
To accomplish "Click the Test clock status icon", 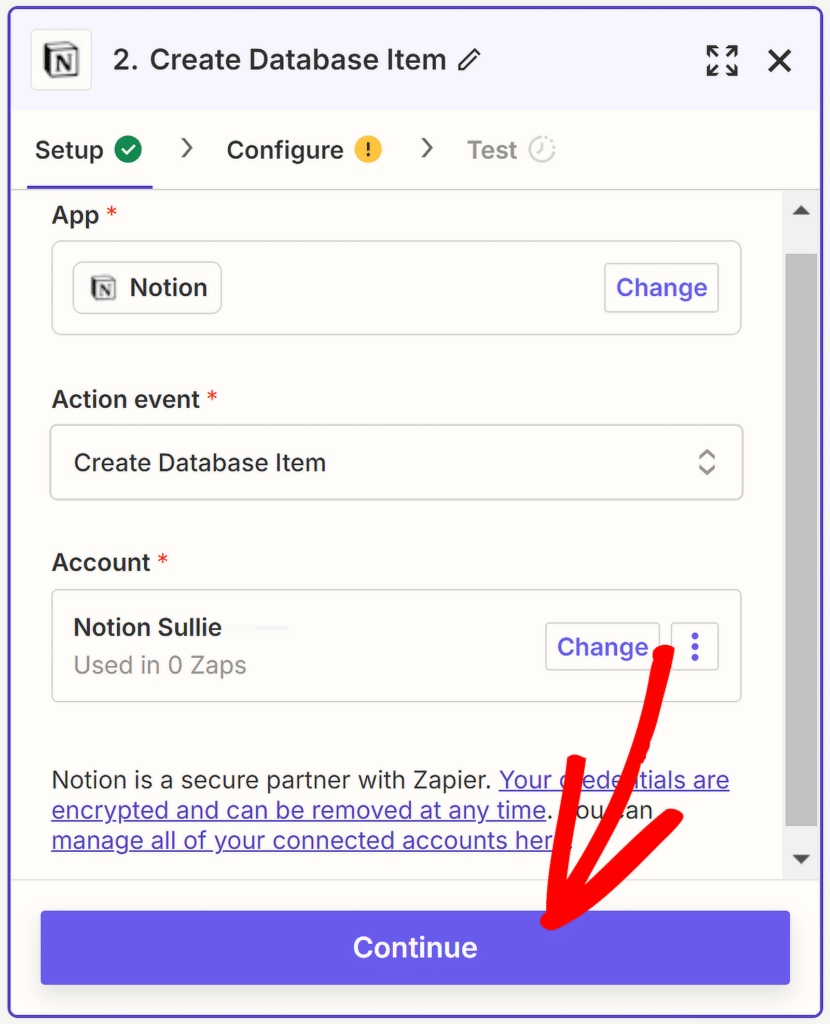I will (542, 150).
